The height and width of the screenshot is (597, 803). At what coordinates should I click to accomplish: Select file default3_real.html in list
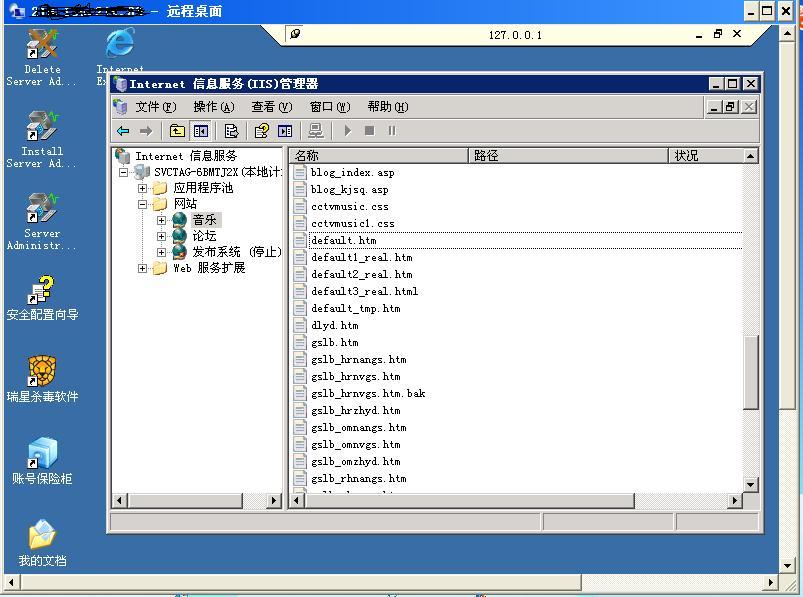(x=365, y=291)
